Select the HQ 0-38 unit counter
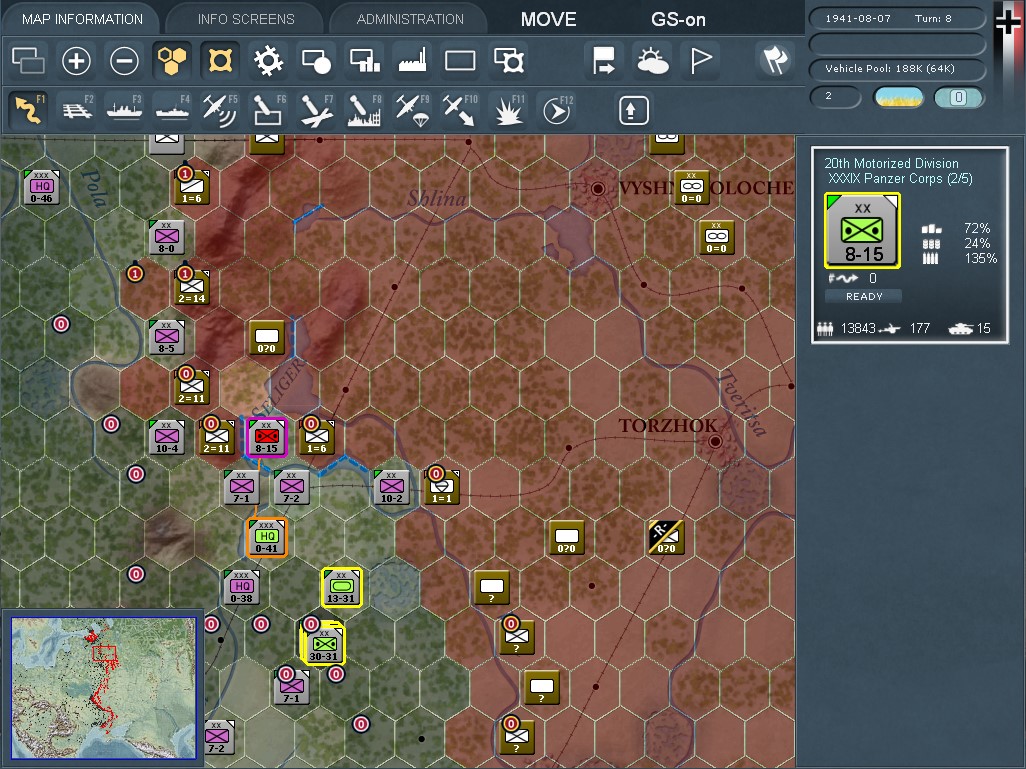 click(x=241, y=587)
